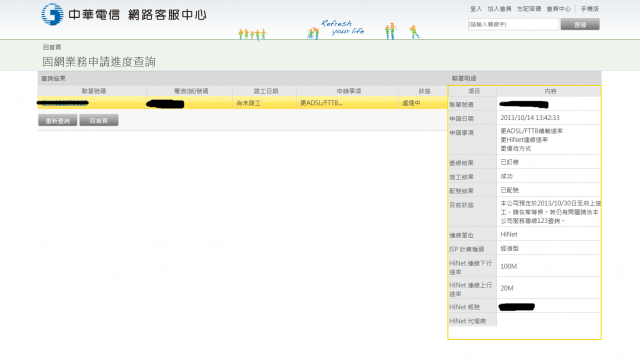Click the 中華電信 網路客服中心 site title
The image size is (640, 361).
[137, 15]
